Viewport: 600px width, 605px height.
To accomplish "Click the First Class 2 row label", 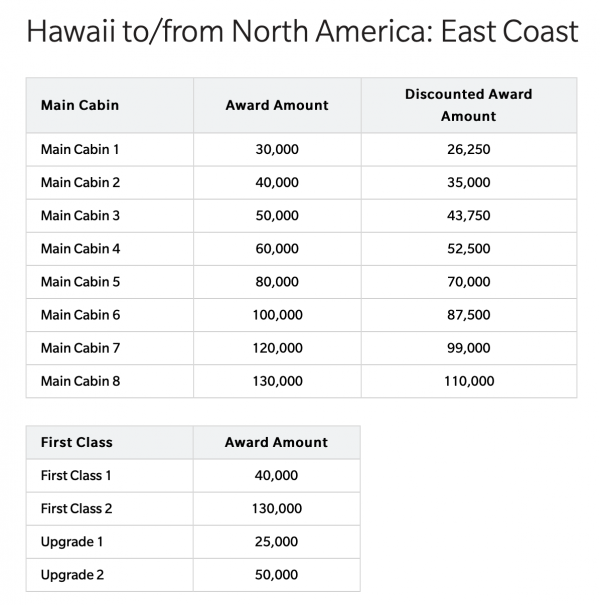I will click(76, 509).
